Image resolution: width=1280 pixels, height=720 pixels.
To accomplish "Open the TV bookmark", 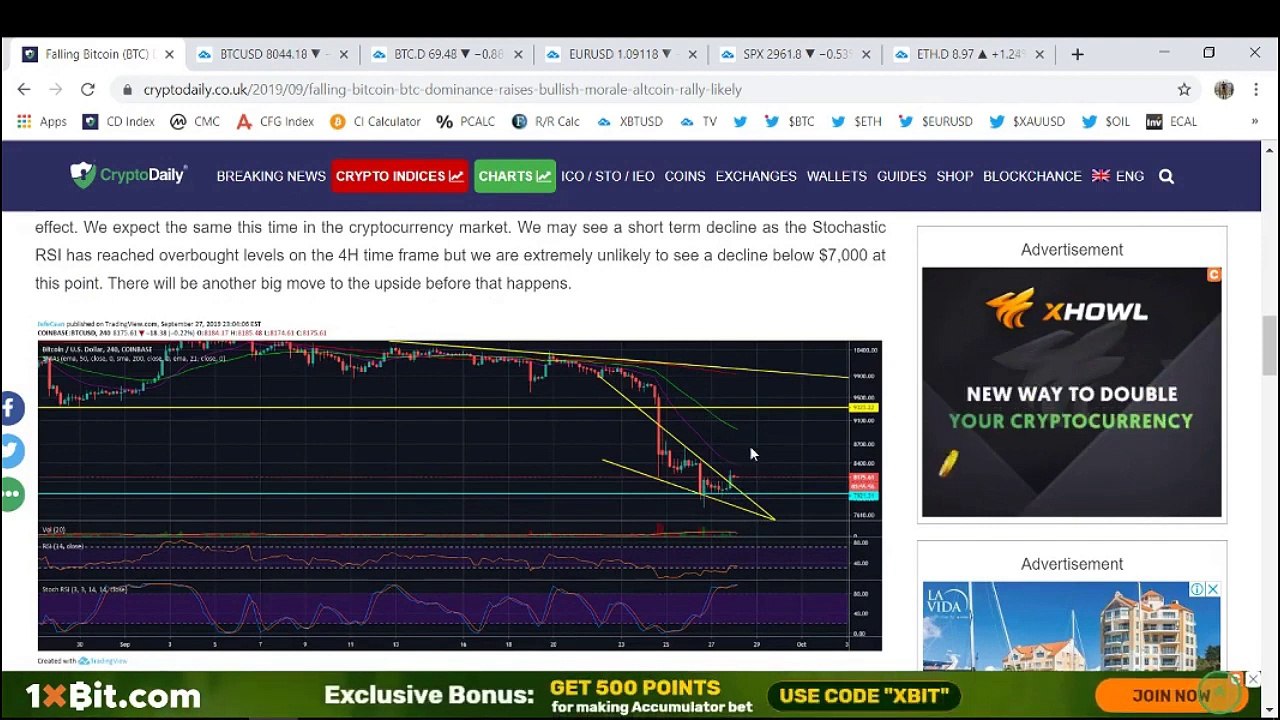I will pos(698,122).
